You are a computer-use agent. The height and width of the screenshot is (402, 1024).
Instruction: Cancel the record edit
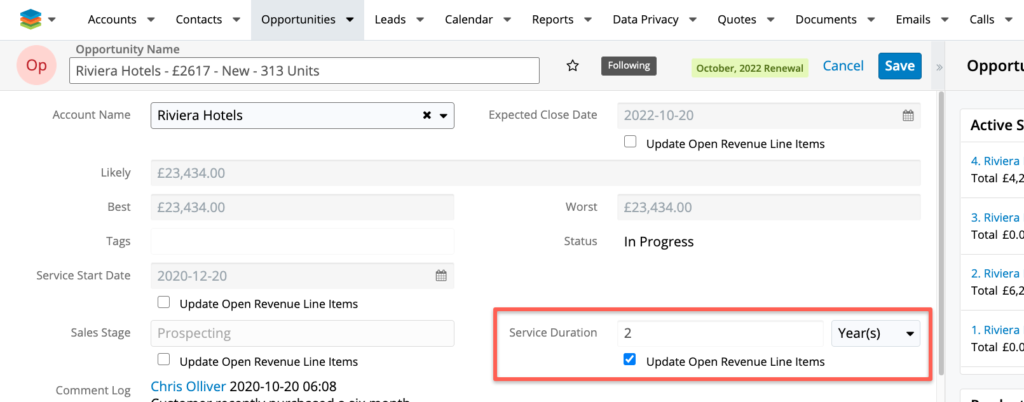point(843,66)
